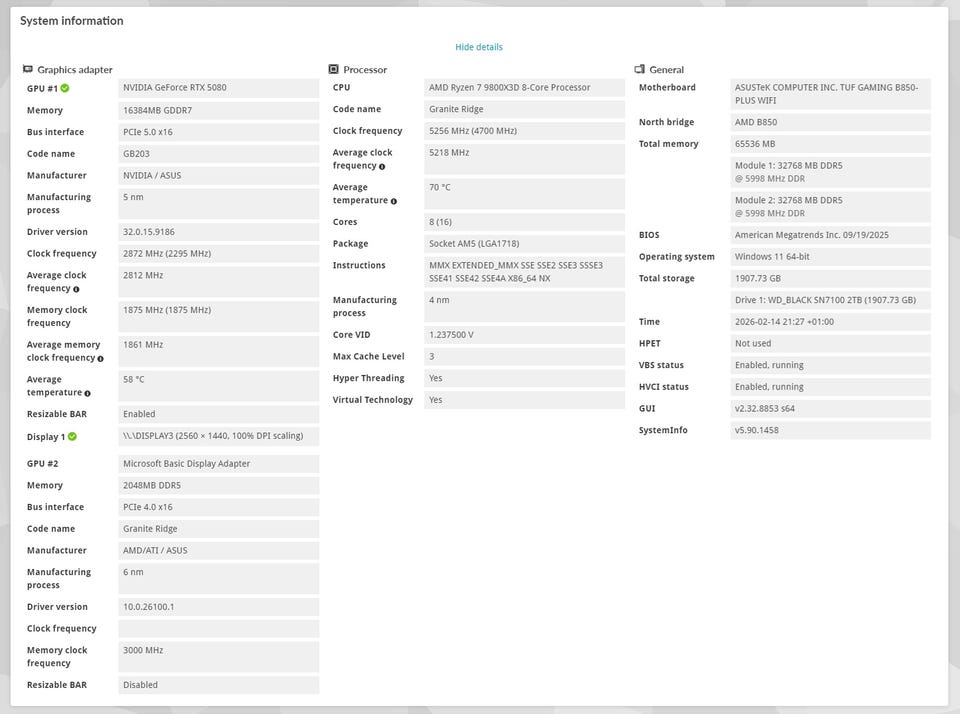Viewport: 960px width, 714px height.
Task: Click the VBS status Enabled, running value
Action: (830, 365)
